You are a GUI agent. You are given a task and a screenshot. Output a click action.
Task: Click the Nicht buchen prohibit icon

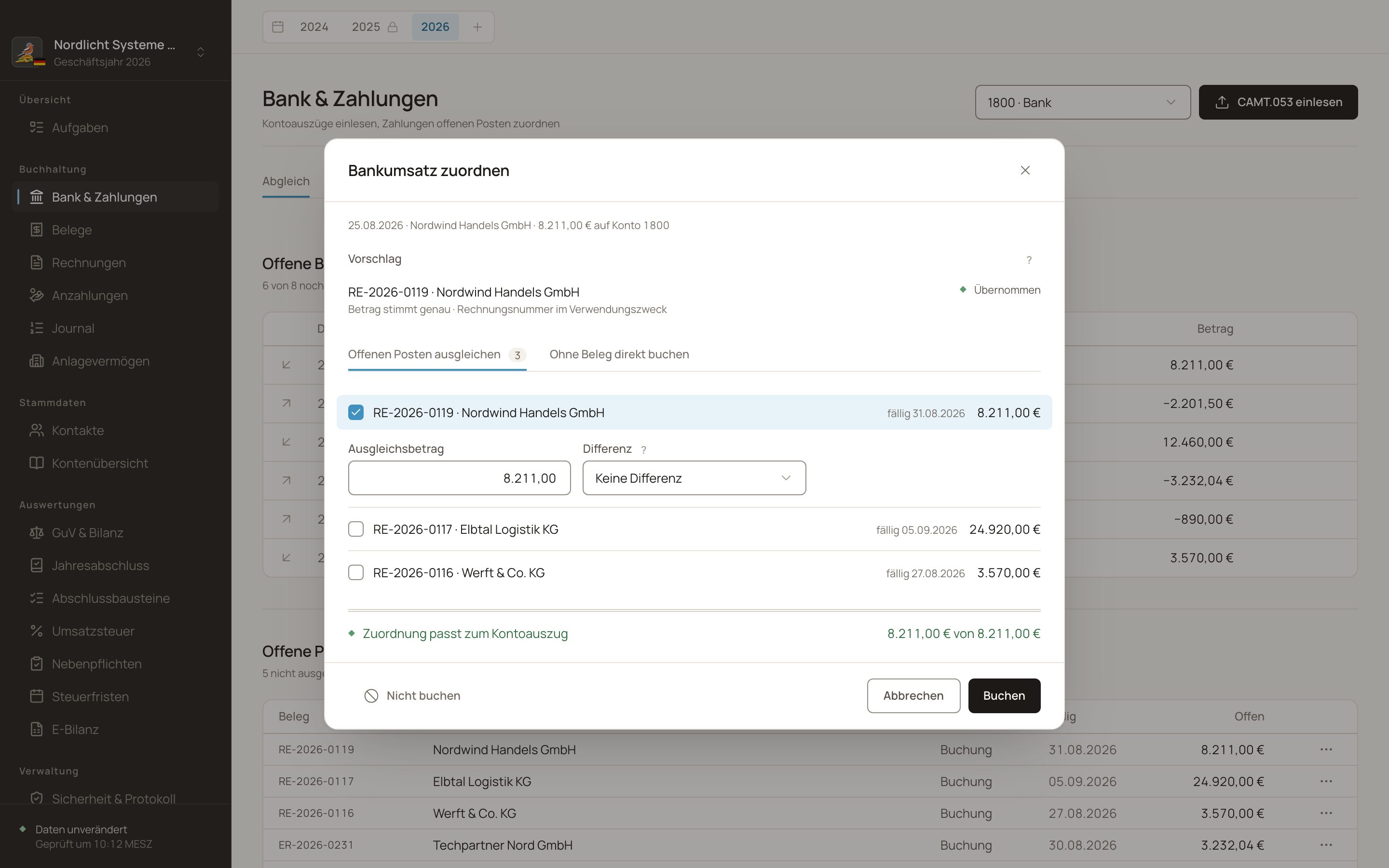(x=371, y=696)
